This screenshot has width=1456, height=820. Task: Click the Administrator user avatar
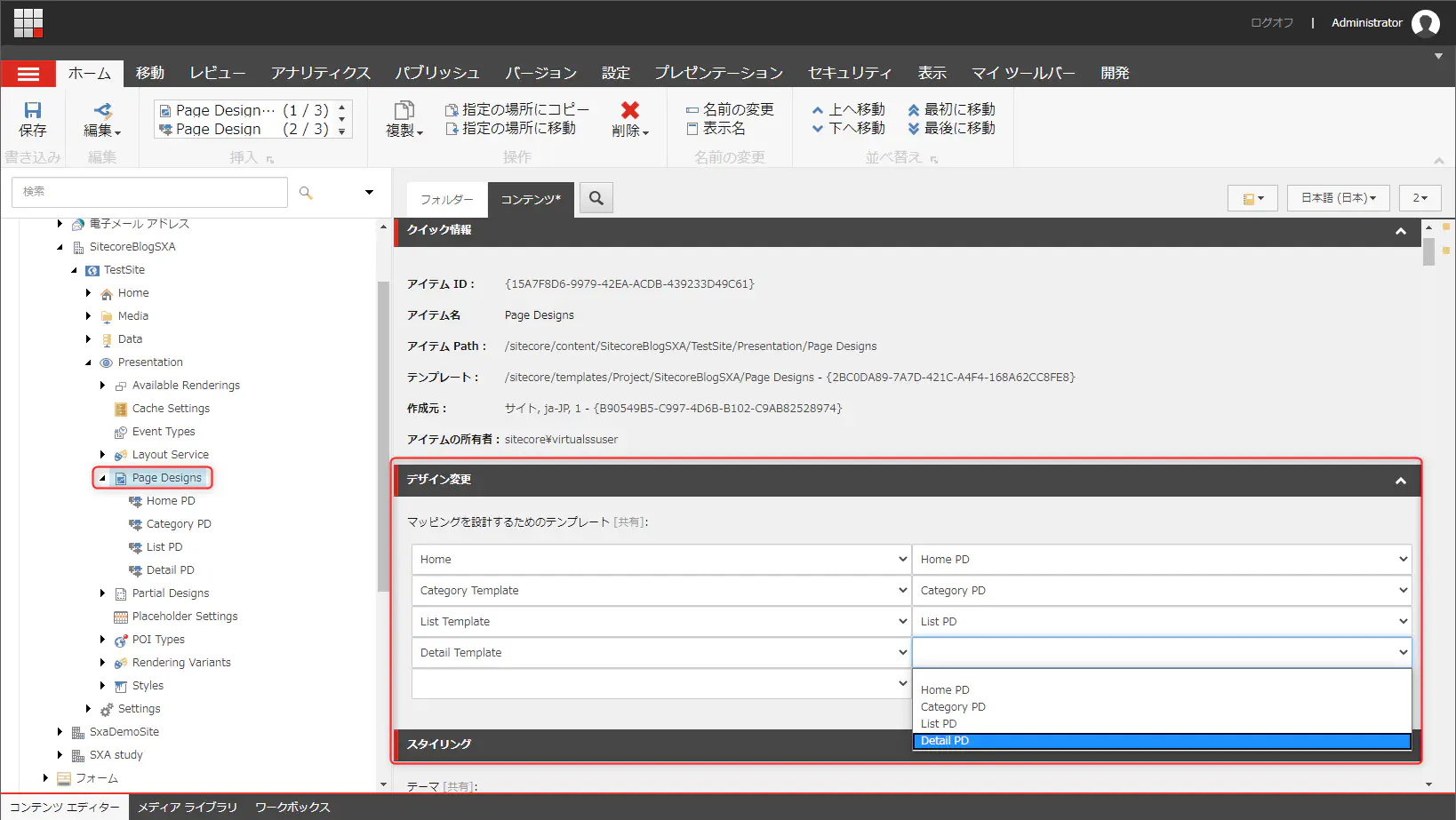1426,23
